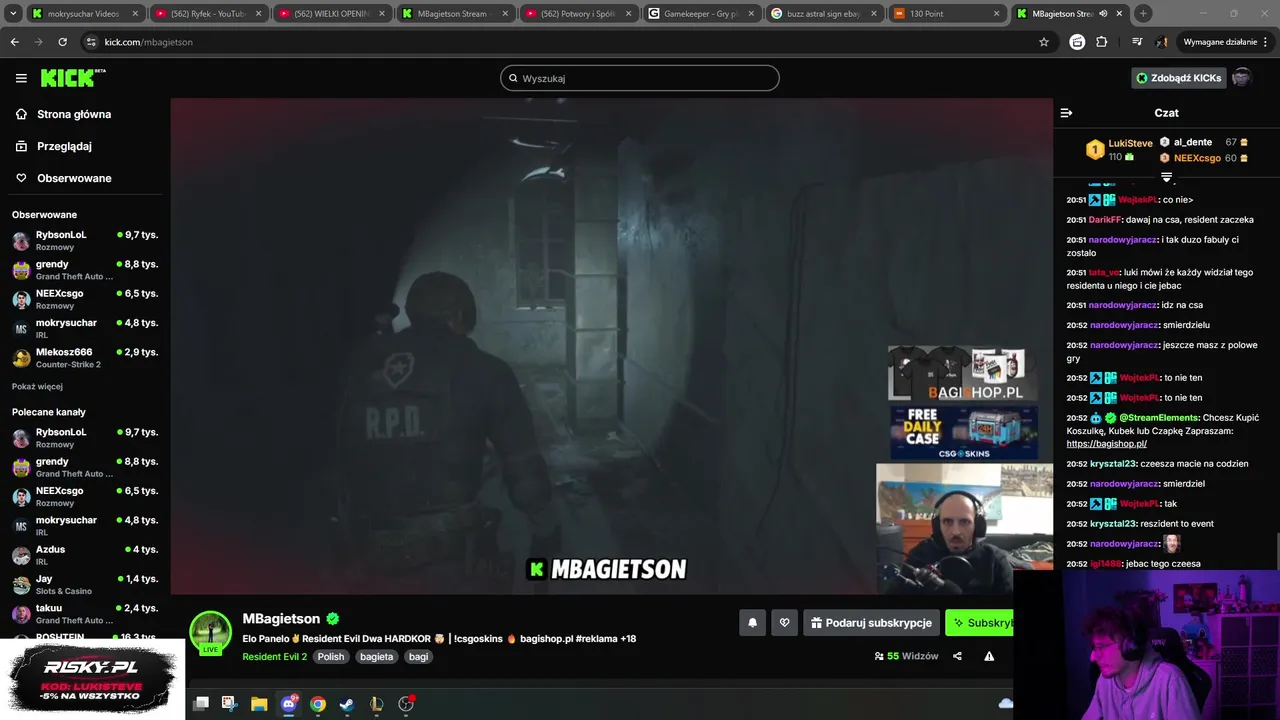Open Obserwowane section

74,178
